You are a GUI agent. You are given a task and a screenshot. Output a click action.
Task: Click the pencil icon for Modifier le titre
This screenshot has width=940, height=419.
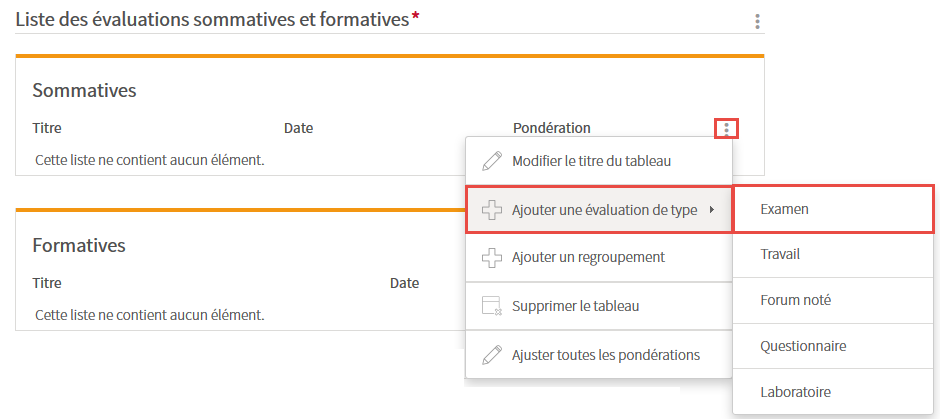coord(492,161)
